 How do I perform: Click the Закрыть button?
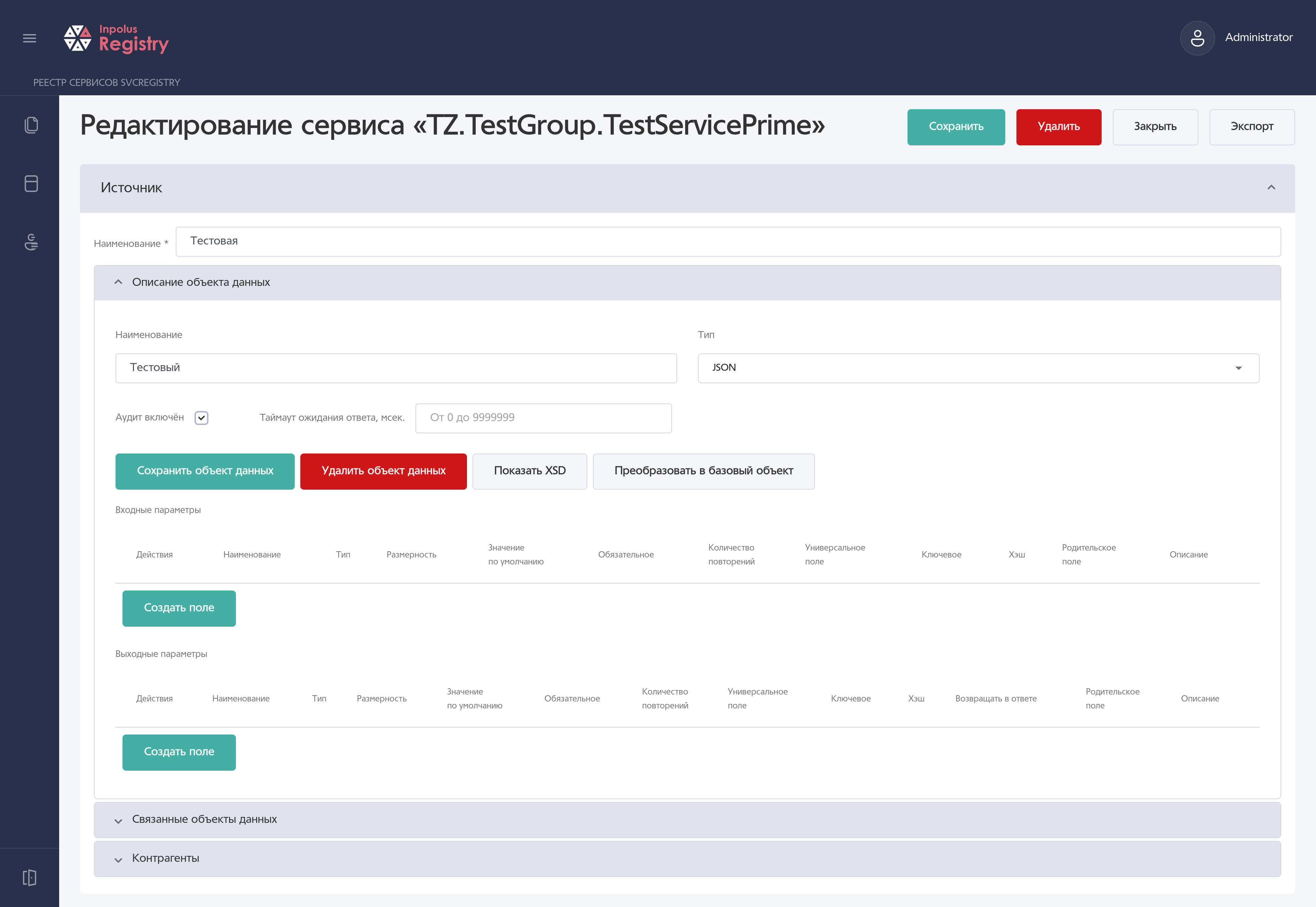(x=1155, y=127)
